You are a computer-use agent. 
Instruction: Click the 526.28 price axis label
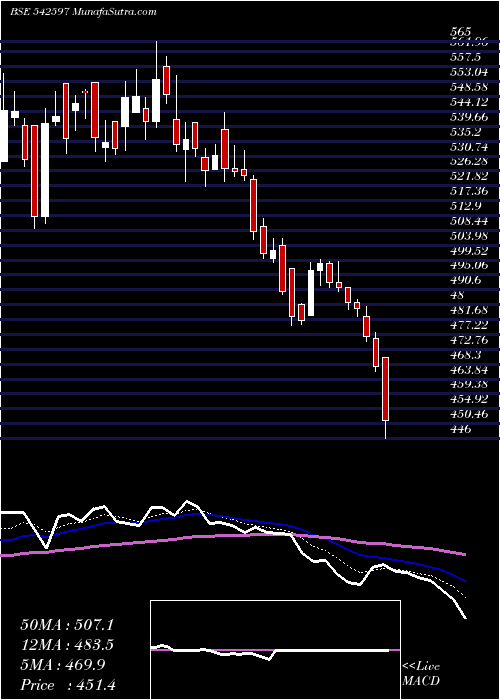coord(470,161)
